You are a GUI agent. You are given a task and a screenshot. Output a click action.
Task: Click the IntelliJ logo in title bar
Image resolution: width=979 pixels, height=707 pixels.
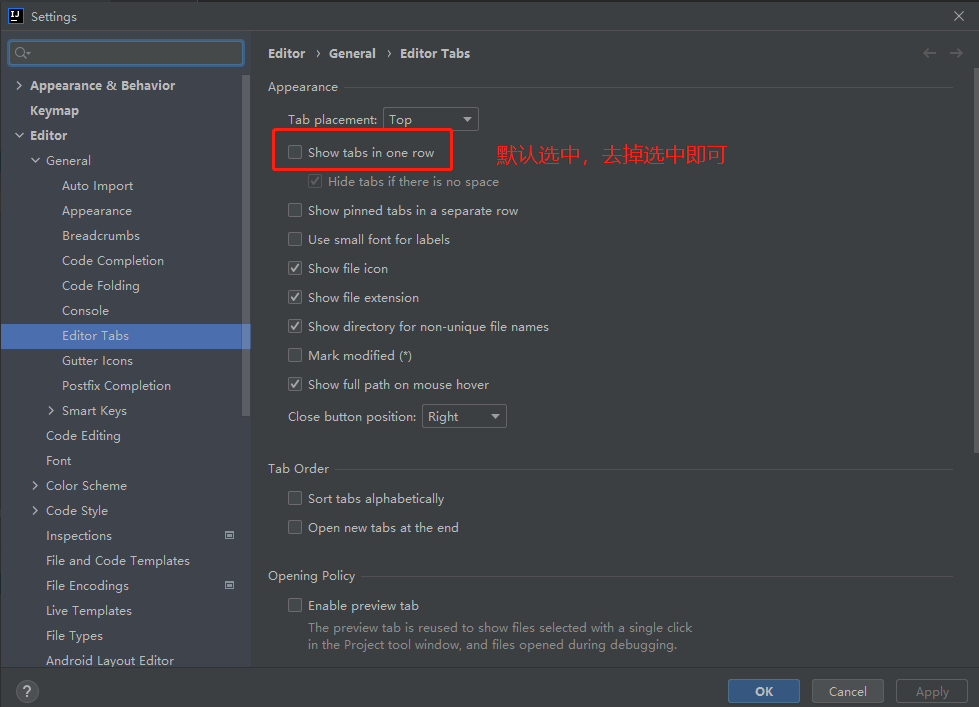click(15, 16)
